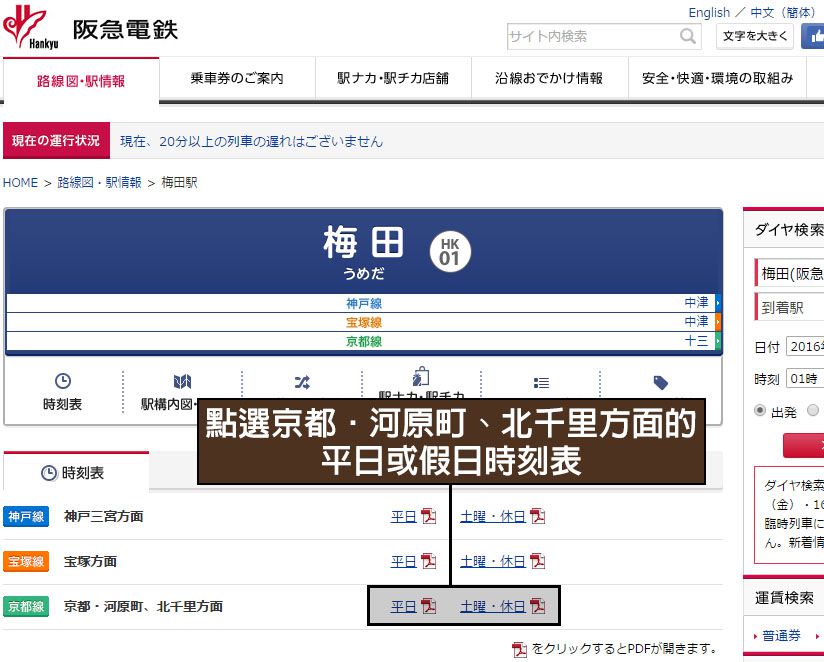Click the 20分以上の列車の遅れ status message
The height and width of the screenshot is (662, 824).
[251, 141]
